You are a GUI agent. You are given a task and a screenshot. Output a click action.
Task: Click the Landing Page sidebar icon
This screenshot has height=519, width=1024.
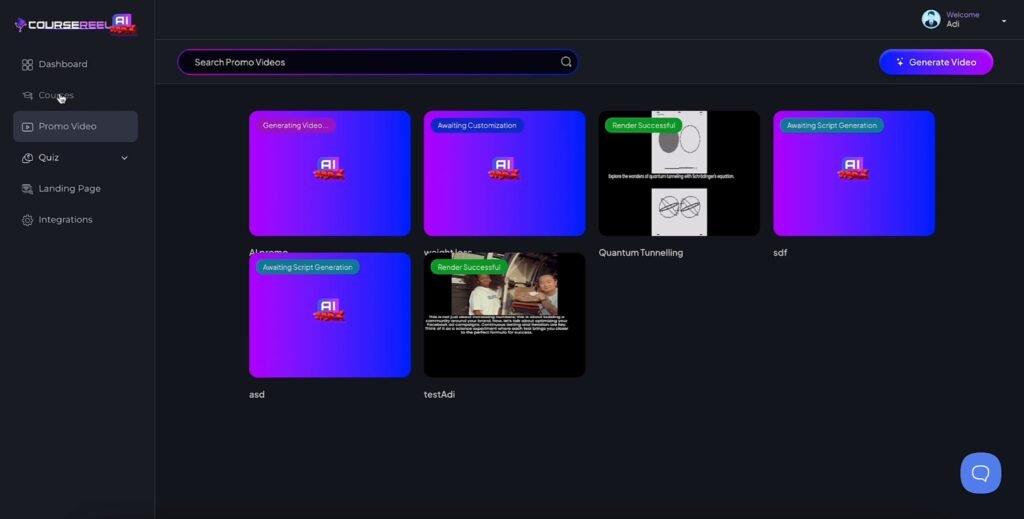(27, 189)
